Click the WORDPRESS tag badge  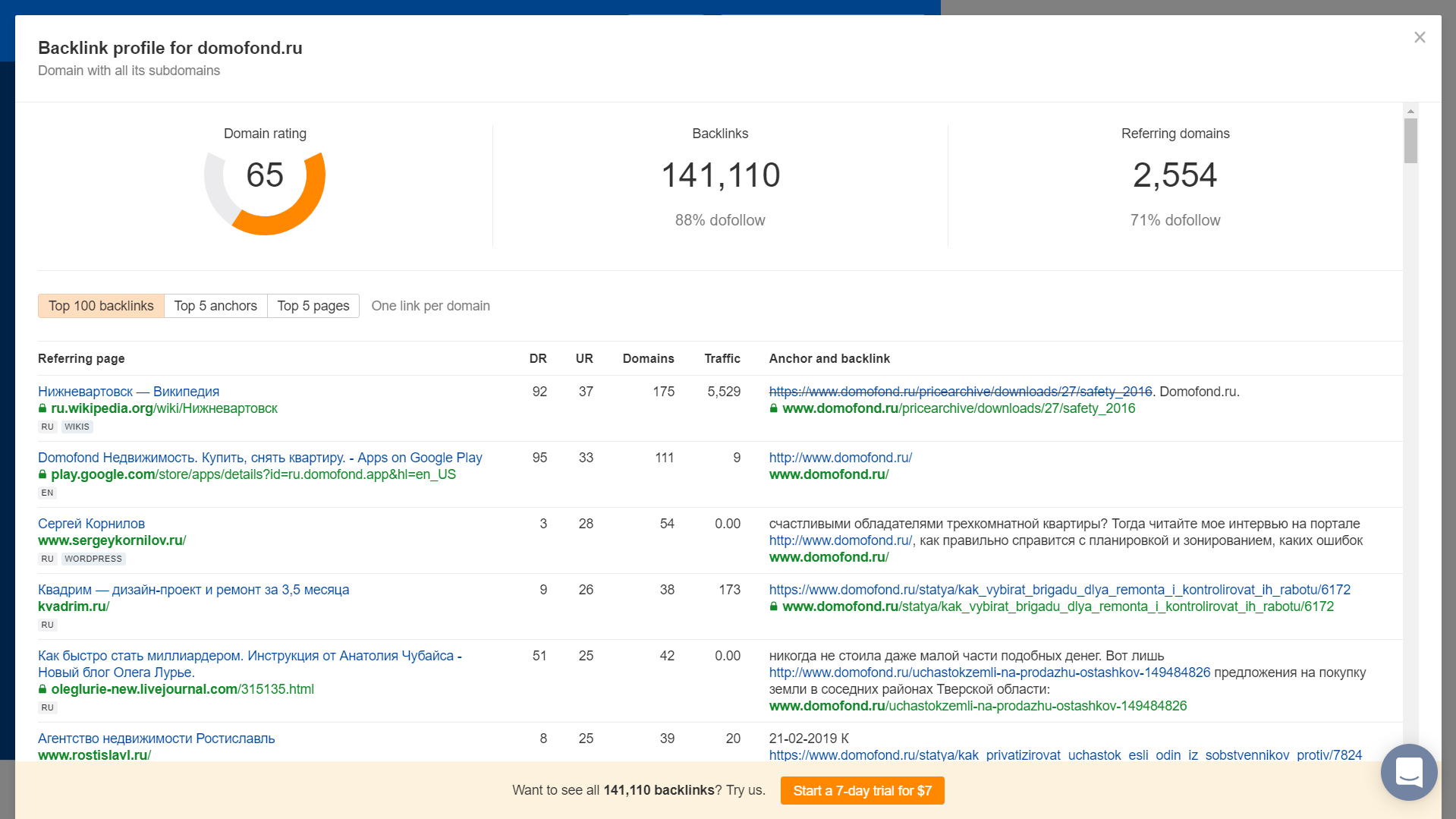coord(93,559)
